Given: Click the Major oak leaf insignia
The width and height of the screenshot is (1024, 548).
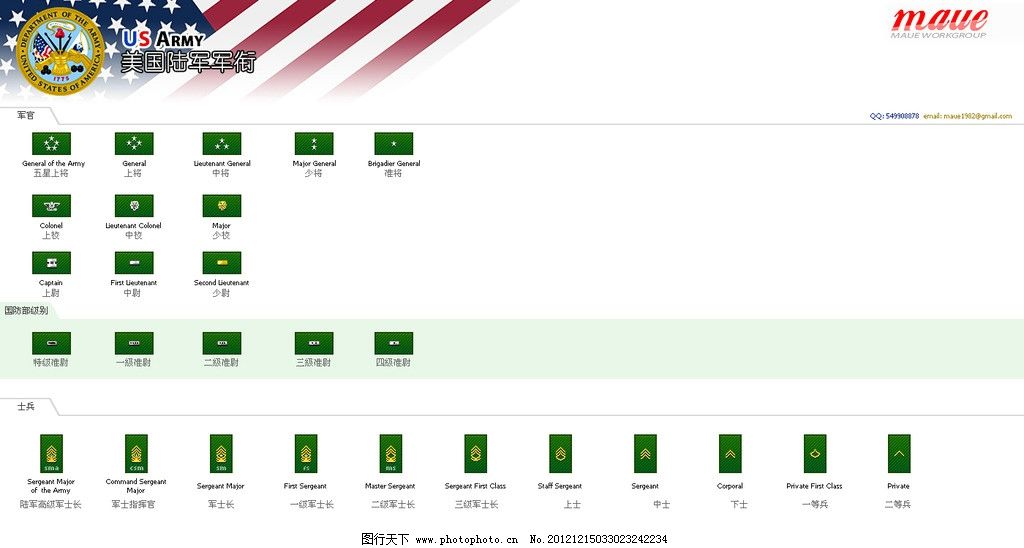Looking at the screenshot, I should tap(221, 206).
